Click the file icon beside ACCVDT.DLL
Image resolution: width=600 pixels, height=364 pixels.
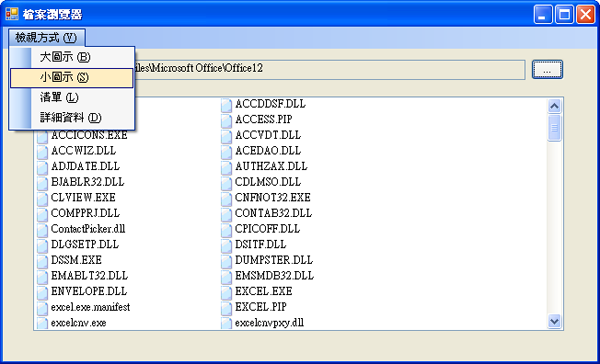click(227, 136)
